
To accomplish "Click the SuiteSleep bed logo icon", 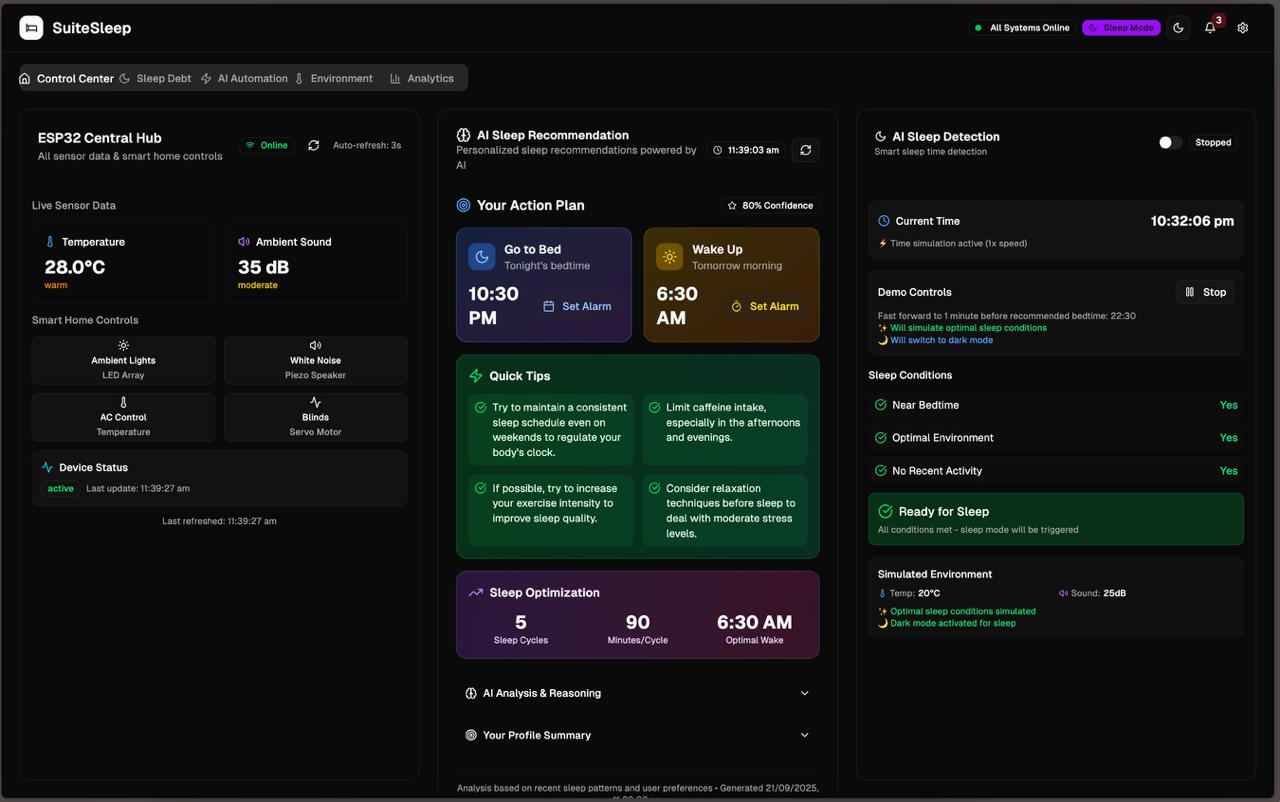I will pyautogui.click(x=31, y=28).
